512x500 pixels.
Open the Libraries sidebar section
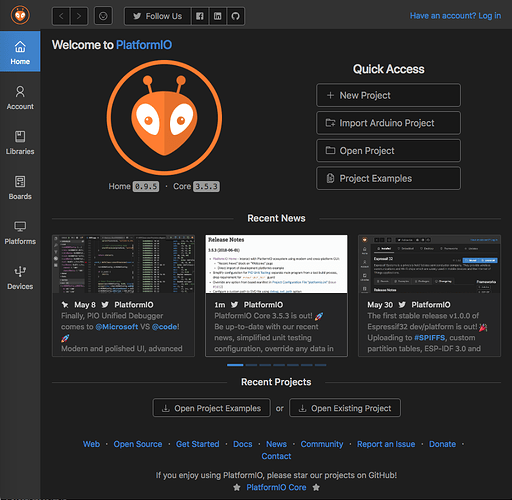click(x=20, y=143)
